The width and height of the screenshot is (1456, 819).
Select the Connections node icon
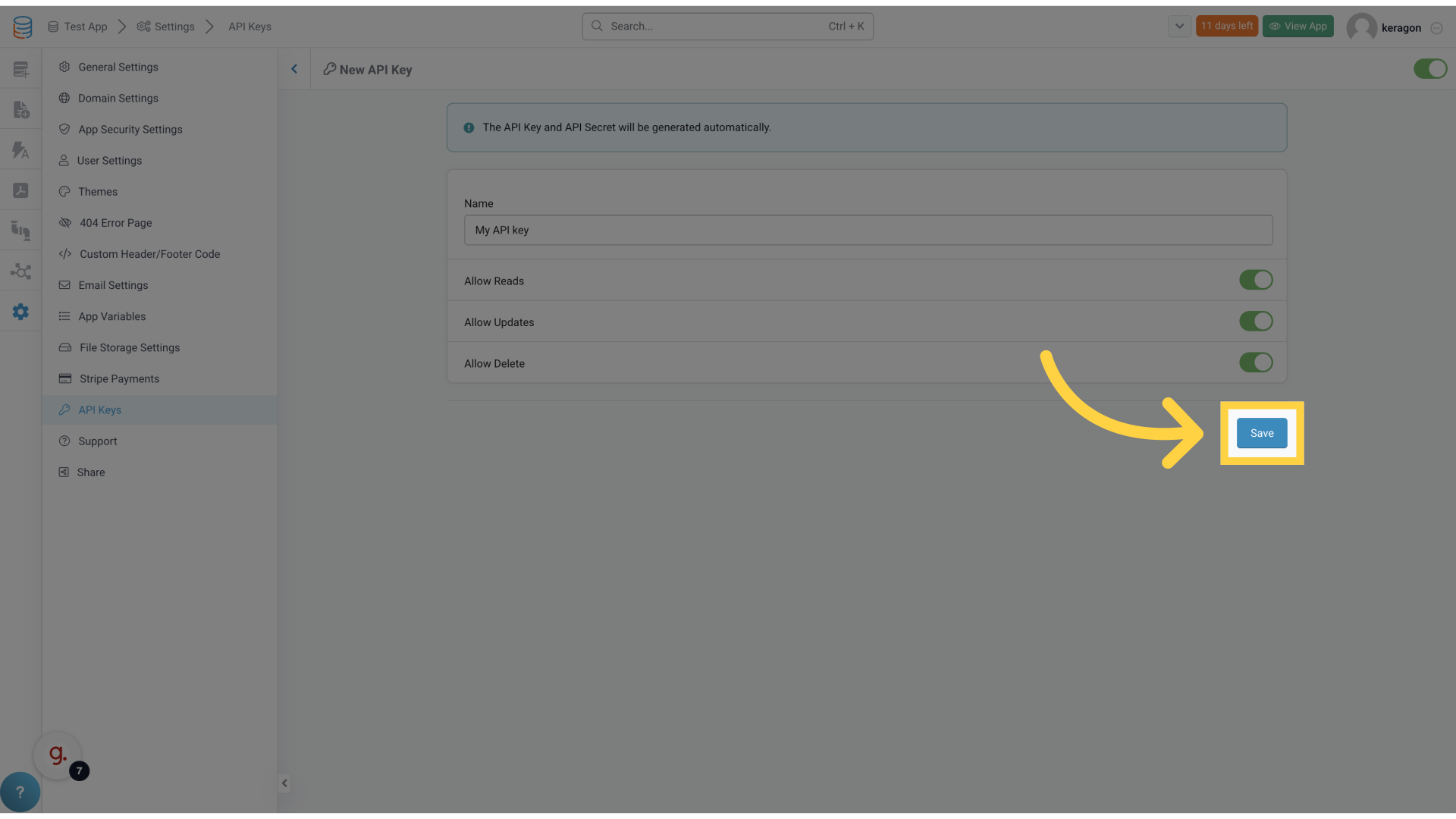click(x=20, y=271)
